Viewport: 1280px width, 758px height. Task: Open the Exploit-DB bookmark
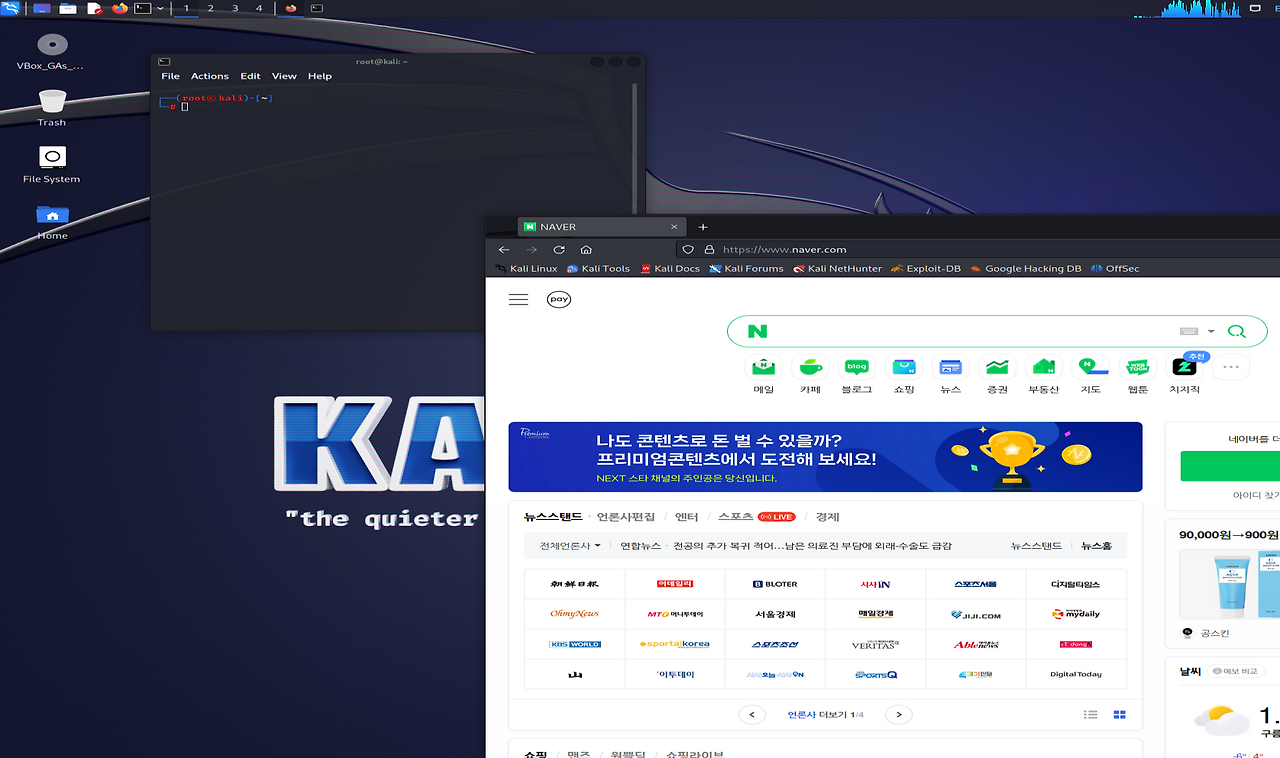click(925, 268)
